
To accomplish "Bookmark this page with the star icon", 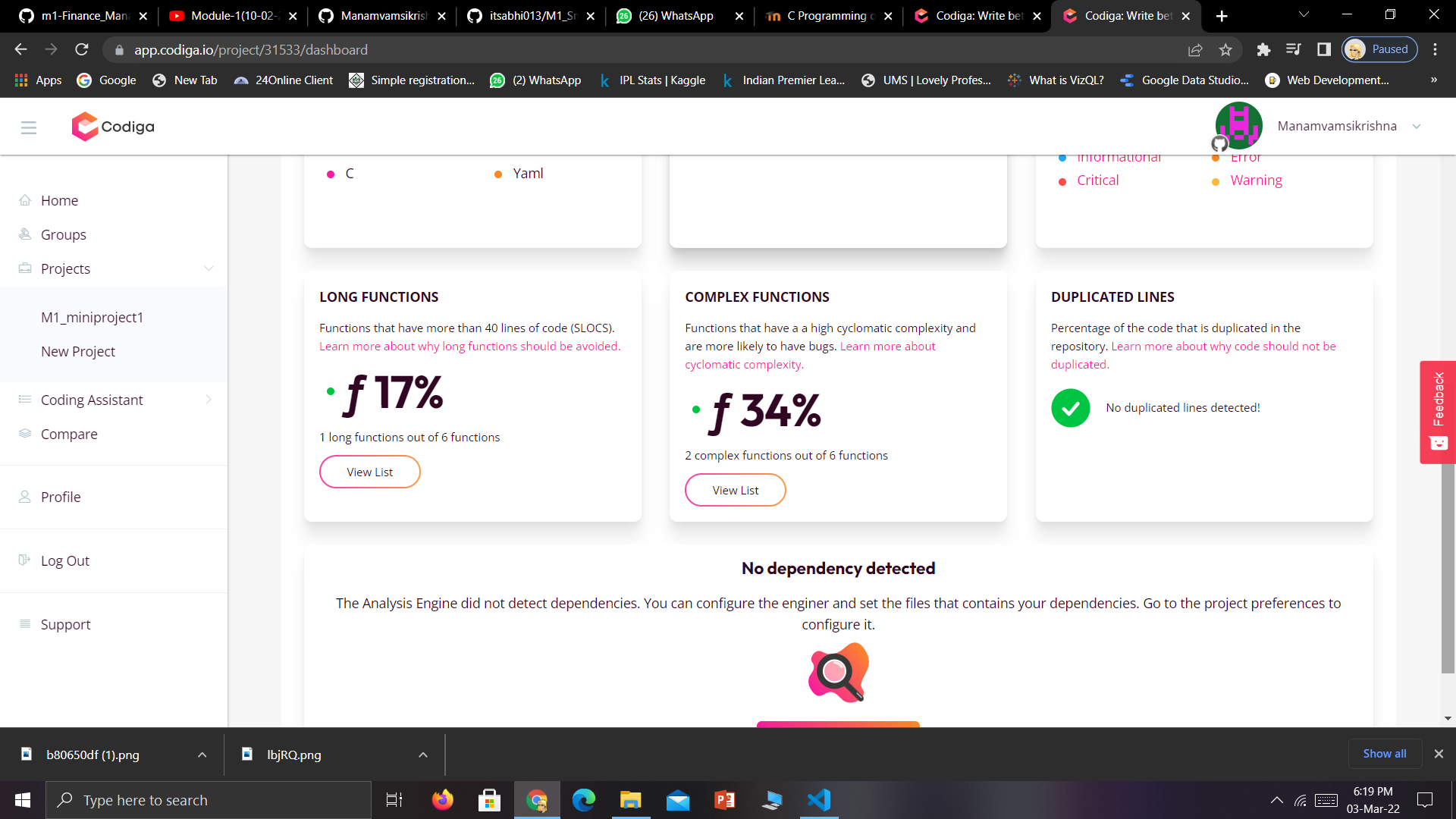I will [1225, 49].
